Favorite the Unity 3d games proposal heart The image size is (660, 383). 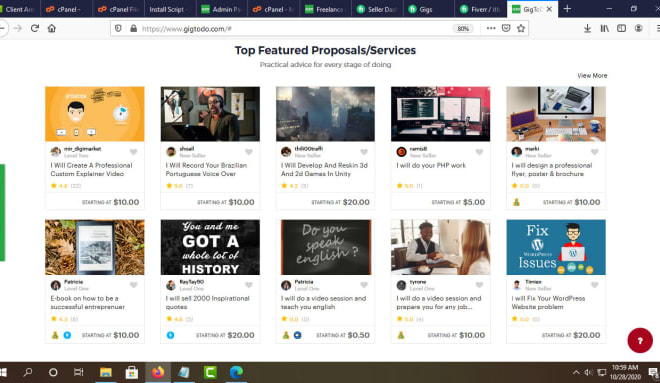(364, 152)
